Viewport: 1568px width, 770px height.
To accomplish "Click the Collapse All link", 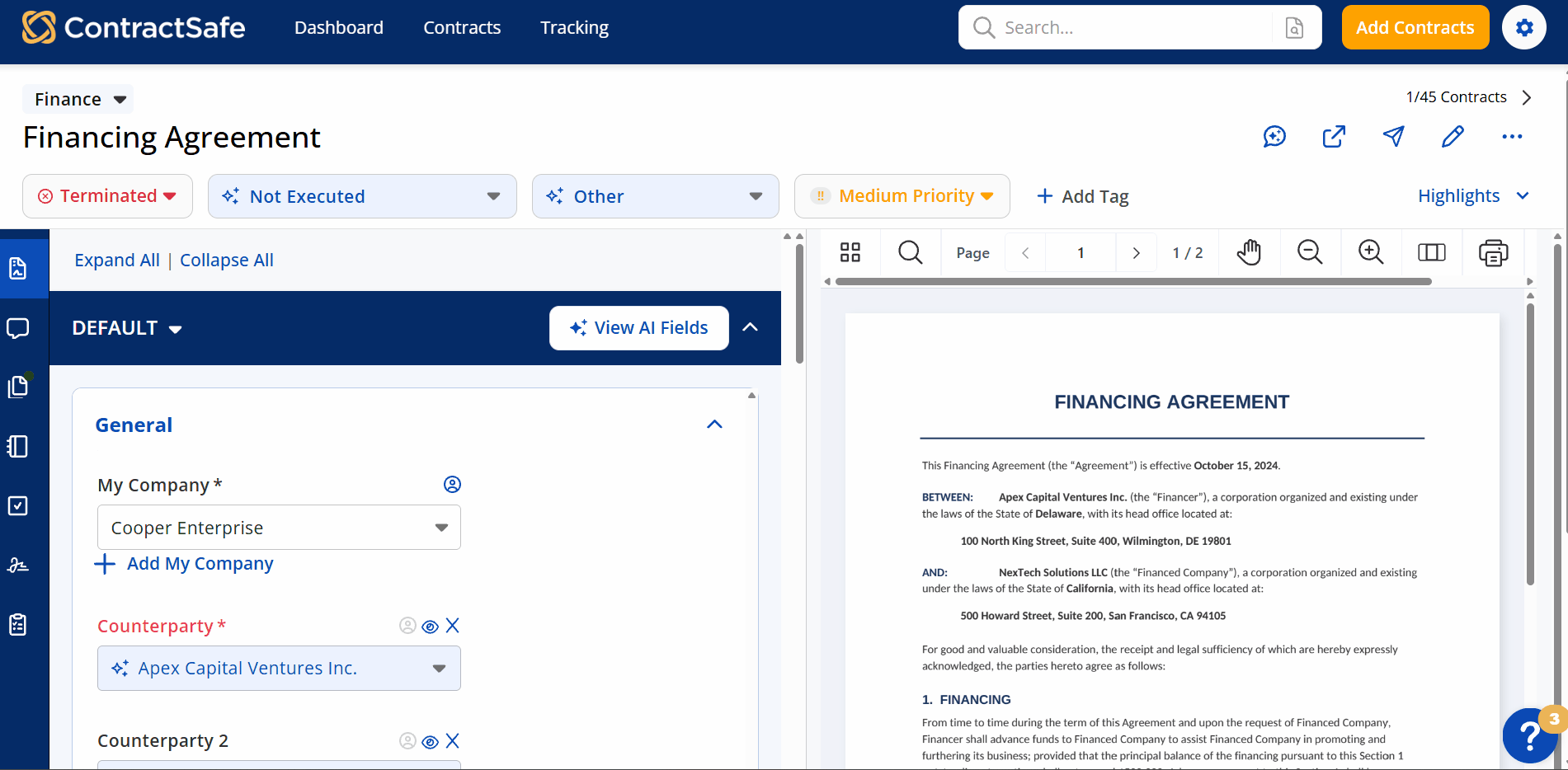I will (x=227, y=261).
